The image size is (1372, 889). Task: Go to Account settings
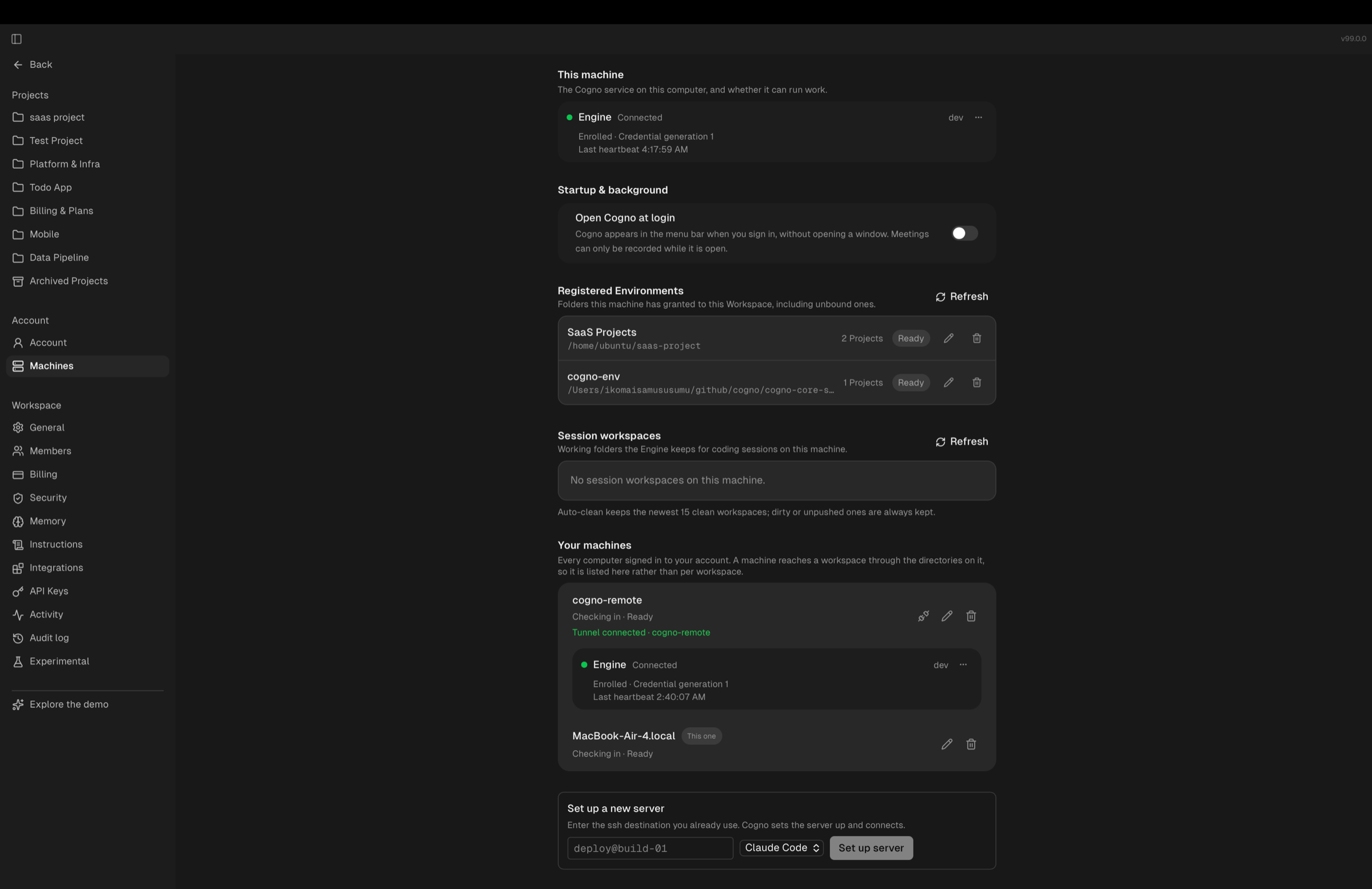click(x=87, y=342)
